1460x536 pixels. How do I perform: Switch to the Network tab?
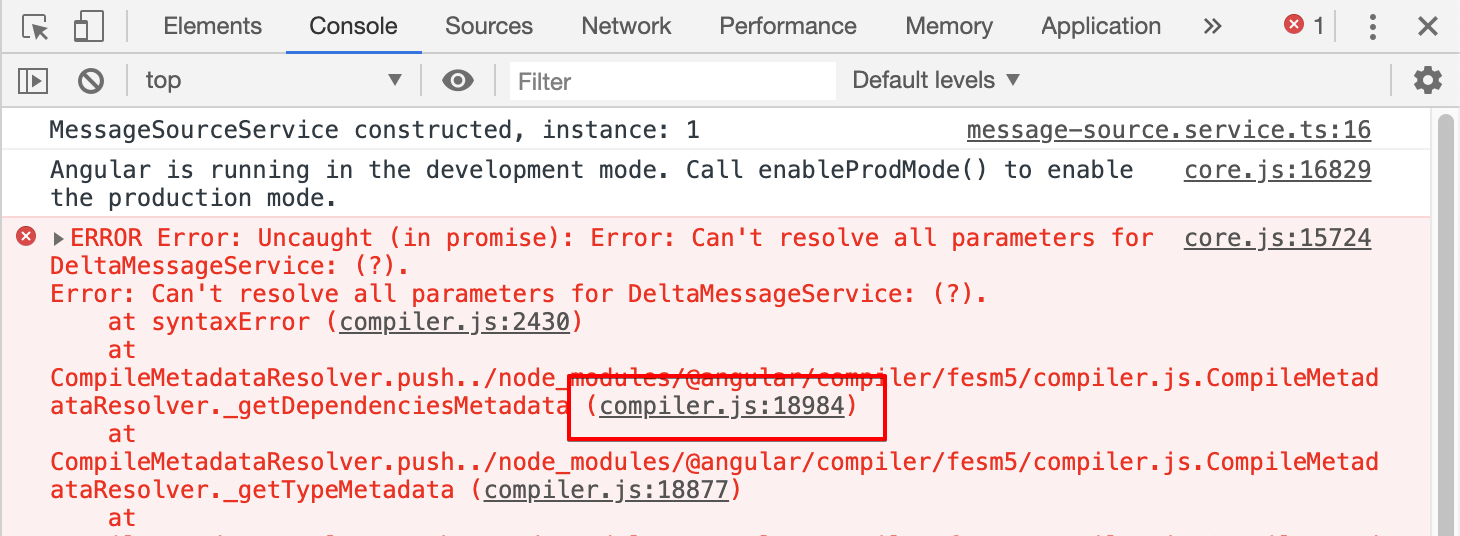tap(626, 27)
